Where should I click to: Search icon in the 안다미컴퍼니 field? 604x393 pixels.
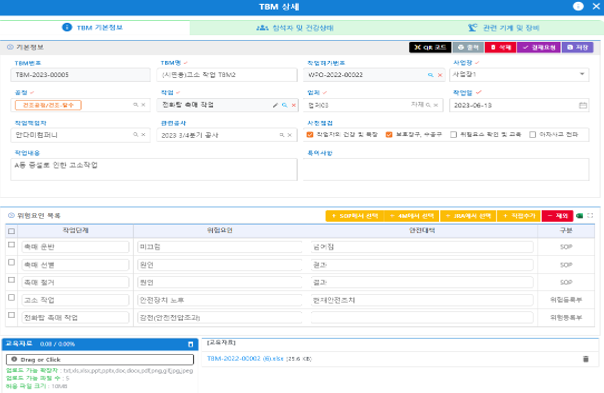(136, 134)
